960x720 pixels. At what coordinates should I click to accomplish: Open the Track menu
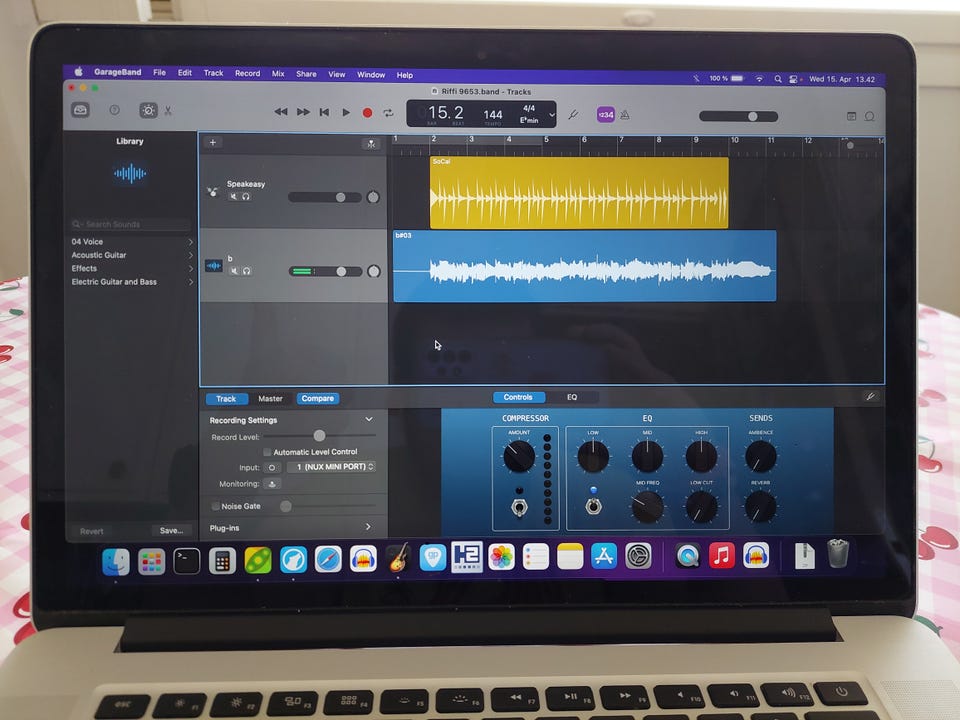(213, 73)
